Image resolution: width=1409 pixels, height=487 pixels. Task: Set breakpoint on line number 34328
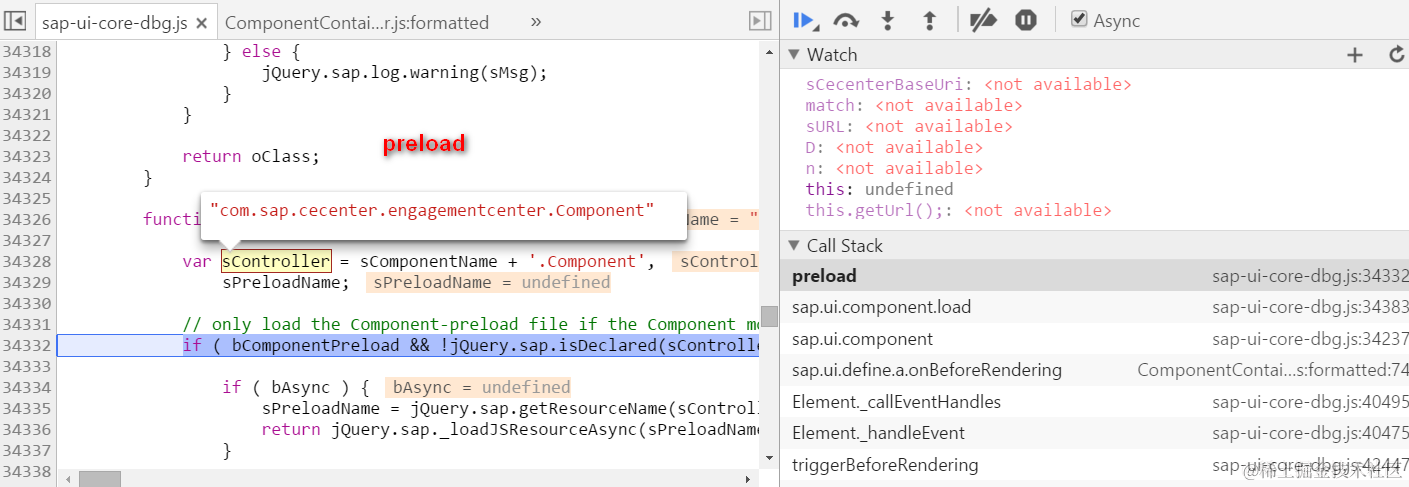pos(26,262)
